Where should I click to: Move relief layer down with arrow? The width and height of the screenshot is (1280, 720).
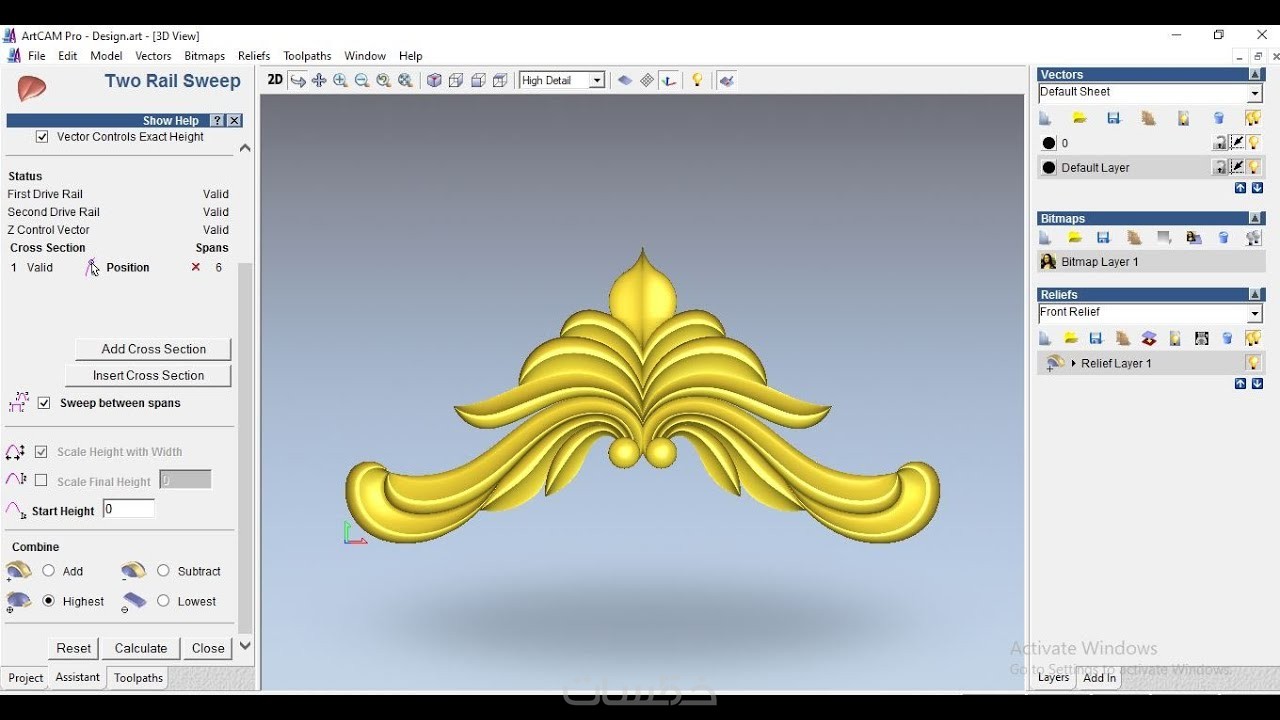(1257, 384)
